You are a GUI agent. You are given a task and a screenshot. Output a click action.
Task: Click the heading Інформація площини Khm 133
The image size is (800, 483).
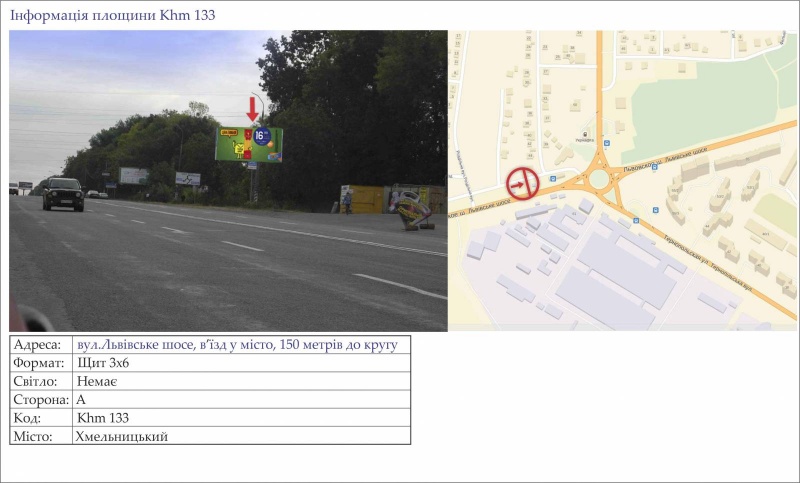113,15
